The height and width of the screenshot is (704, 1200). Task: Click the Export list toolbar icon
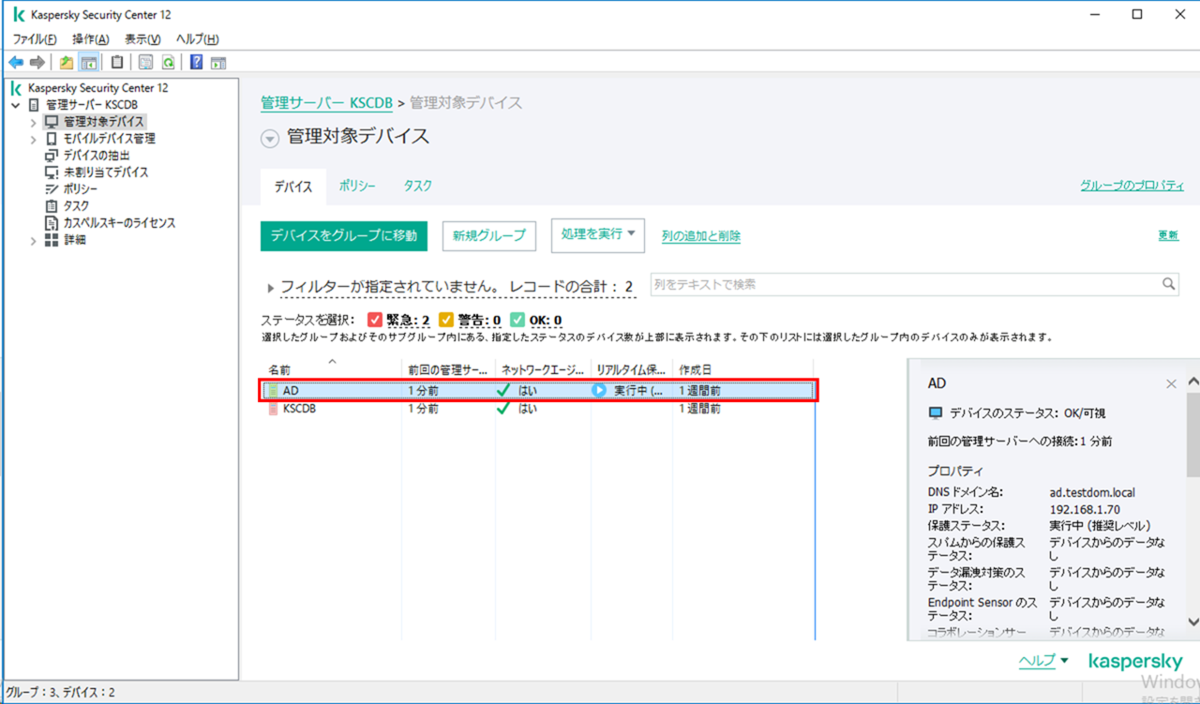pyautogui.click(x=146, y=62)
